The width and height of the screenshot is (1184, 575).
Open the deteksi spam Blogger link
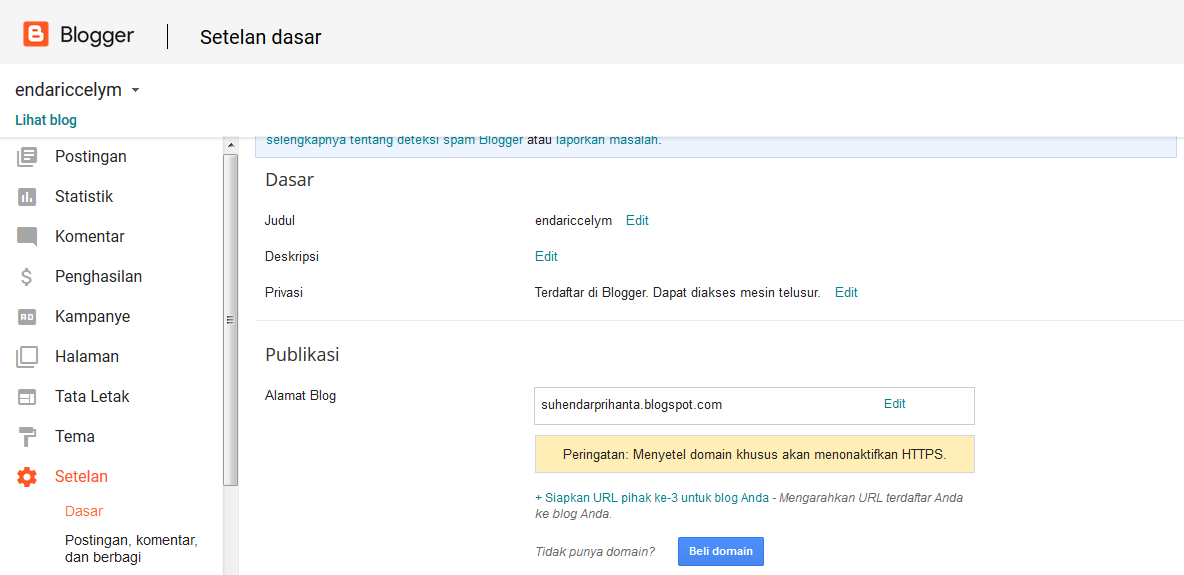pyautogui.click(x=395, y=140)
